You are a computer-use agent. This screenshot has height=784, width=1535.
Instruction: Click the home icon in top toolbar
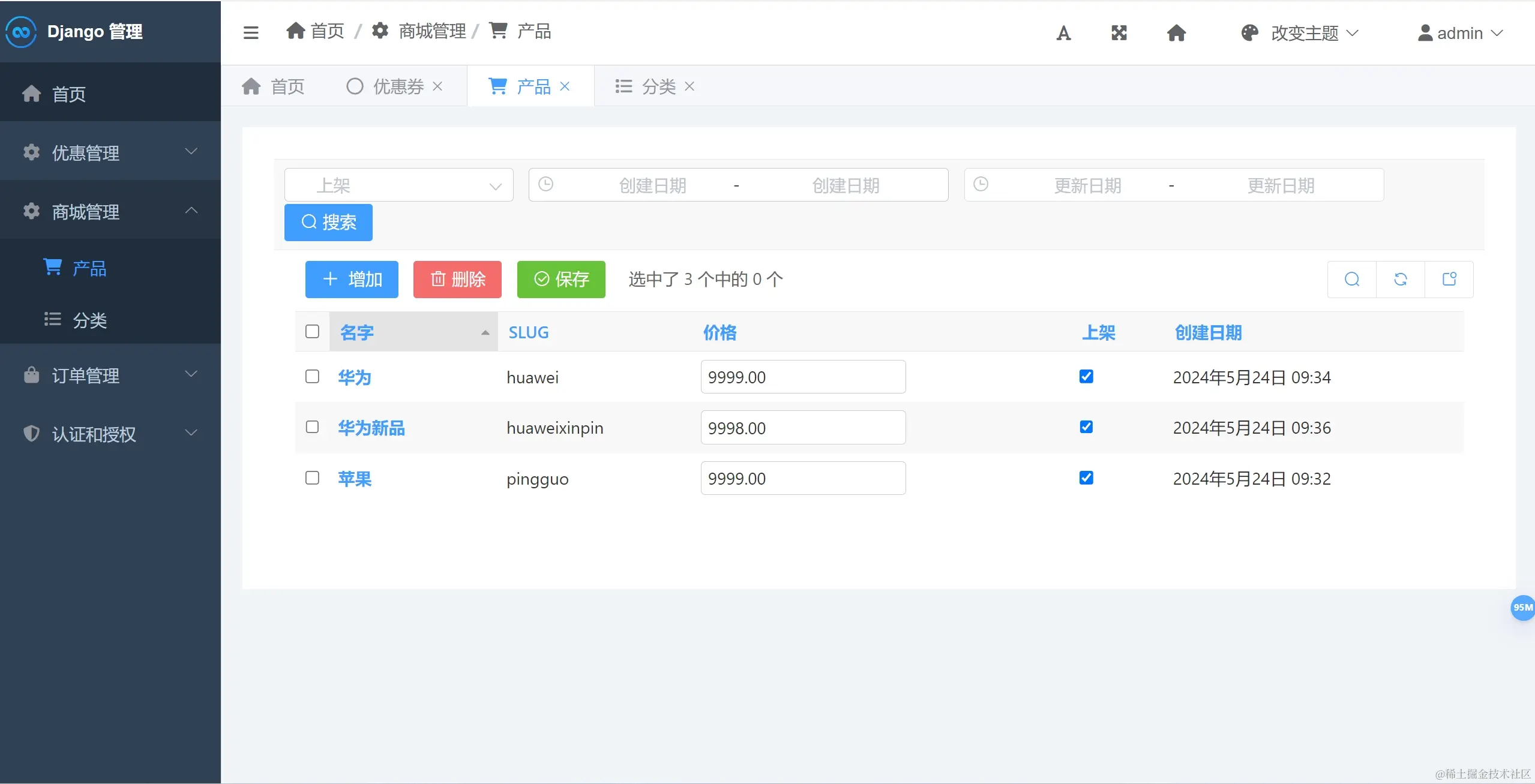tap(1176, 33)
